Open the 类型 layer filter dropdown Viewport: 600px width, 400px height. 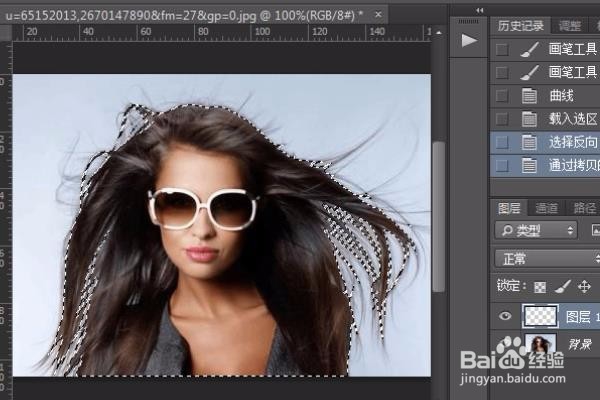pos(536,230)
